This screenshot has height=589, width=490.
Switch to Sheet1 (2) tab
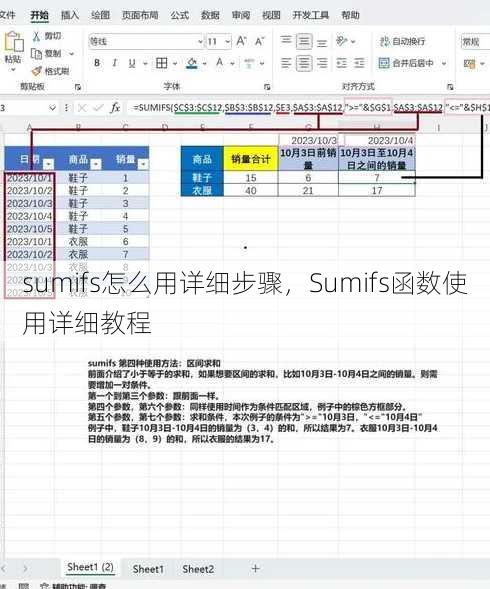click(90, 567)
